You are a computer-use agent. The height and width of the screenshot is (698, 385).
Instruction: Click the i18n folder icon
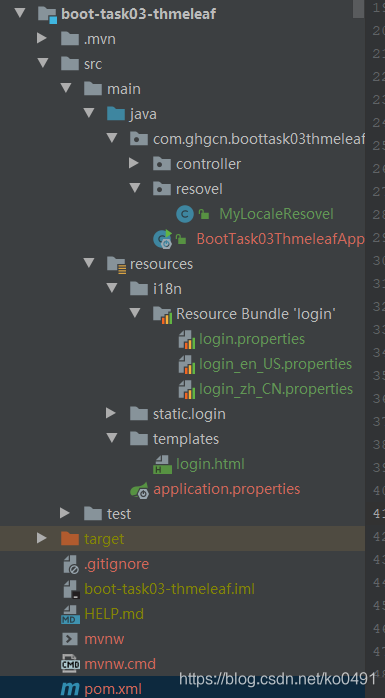(139, 289)
